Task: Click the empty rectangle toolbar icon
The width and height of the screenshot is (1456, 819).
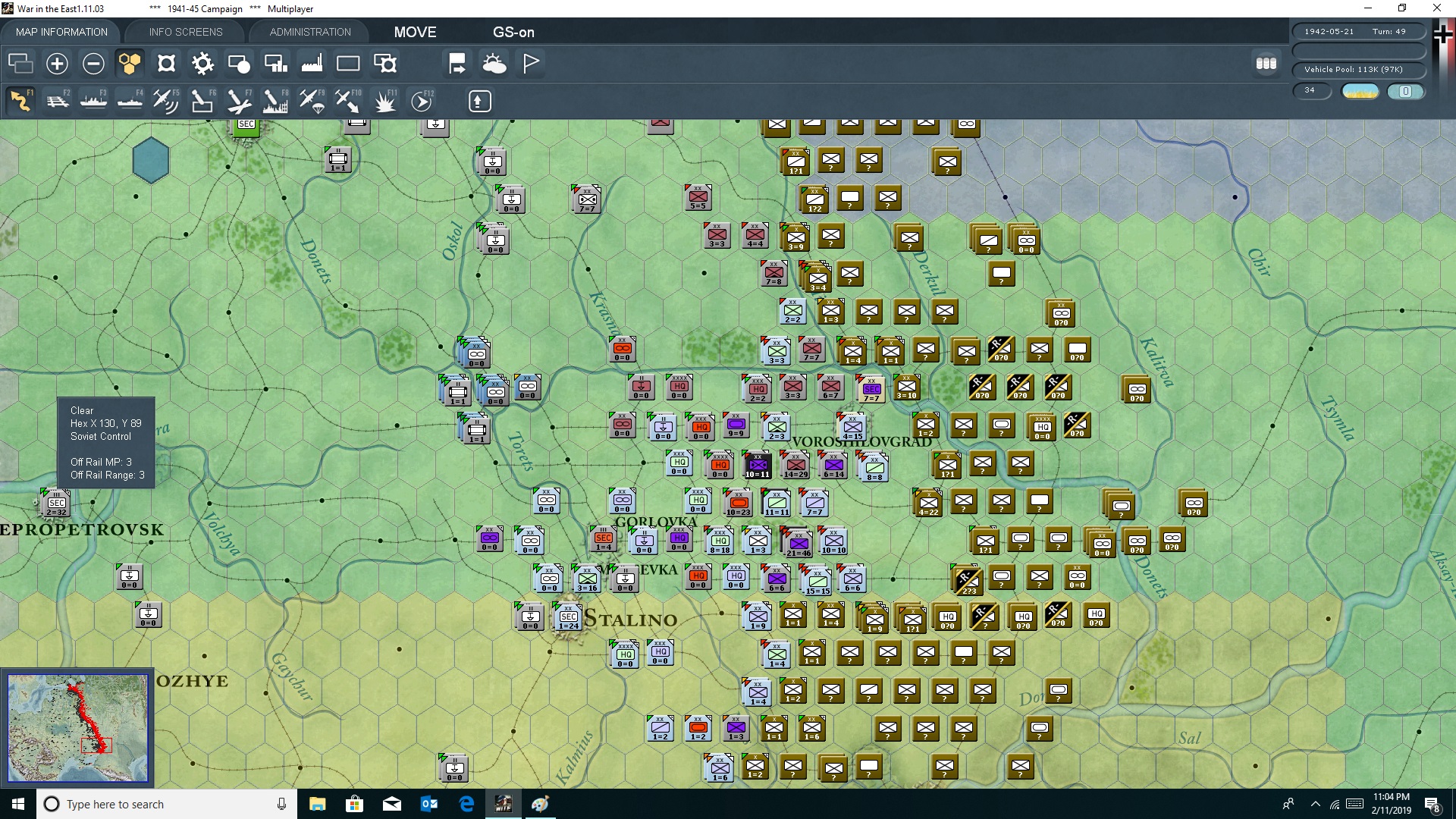Action: [x=348, y=63]
